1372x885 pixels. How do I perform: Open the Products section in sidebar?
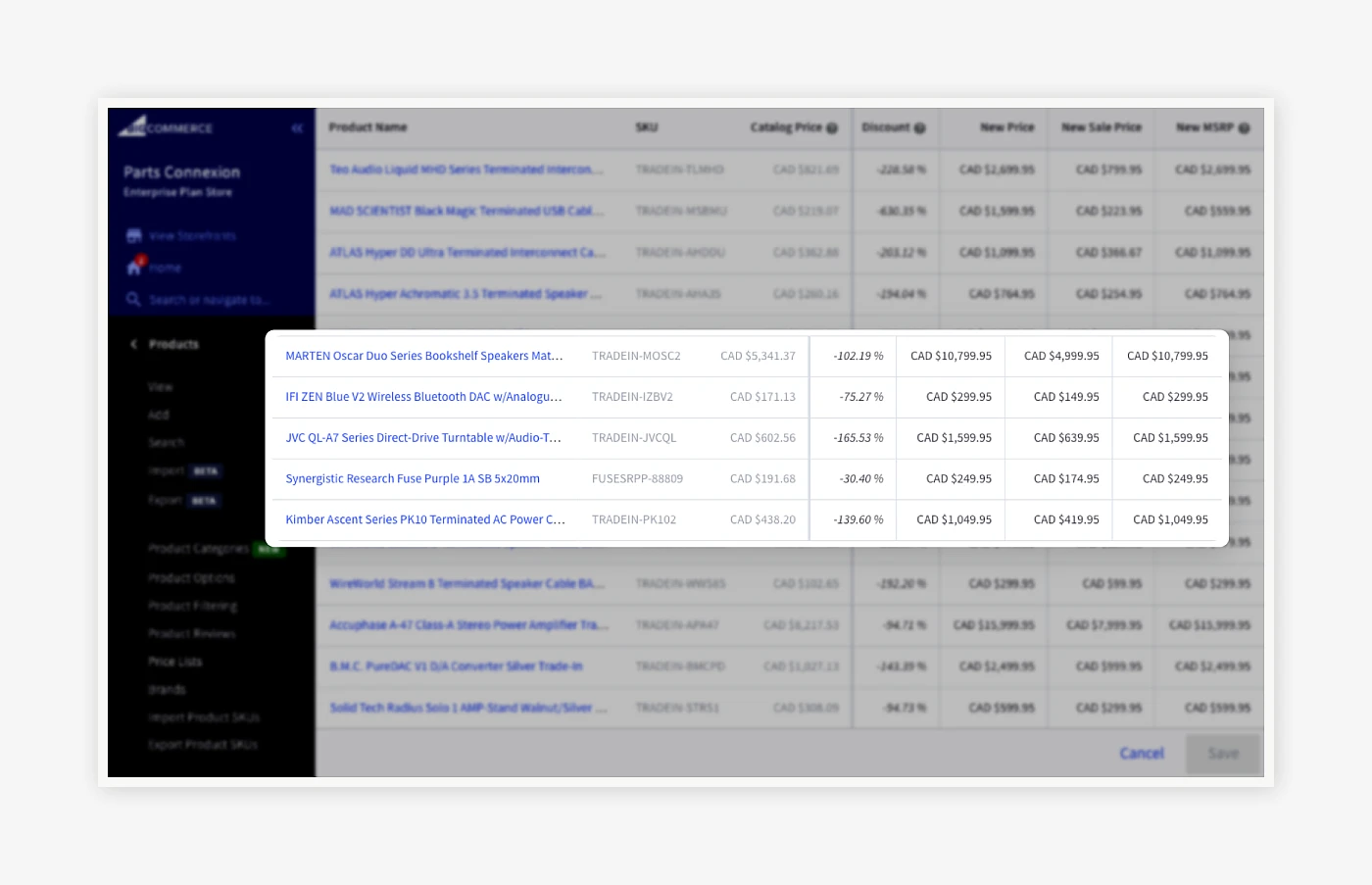(173, 344)
